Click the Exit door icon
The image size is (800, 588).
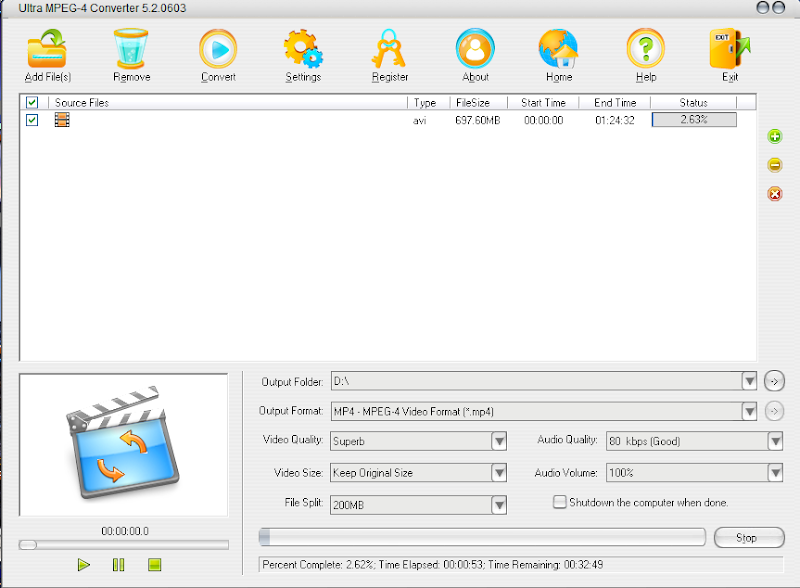click(730, 49)
